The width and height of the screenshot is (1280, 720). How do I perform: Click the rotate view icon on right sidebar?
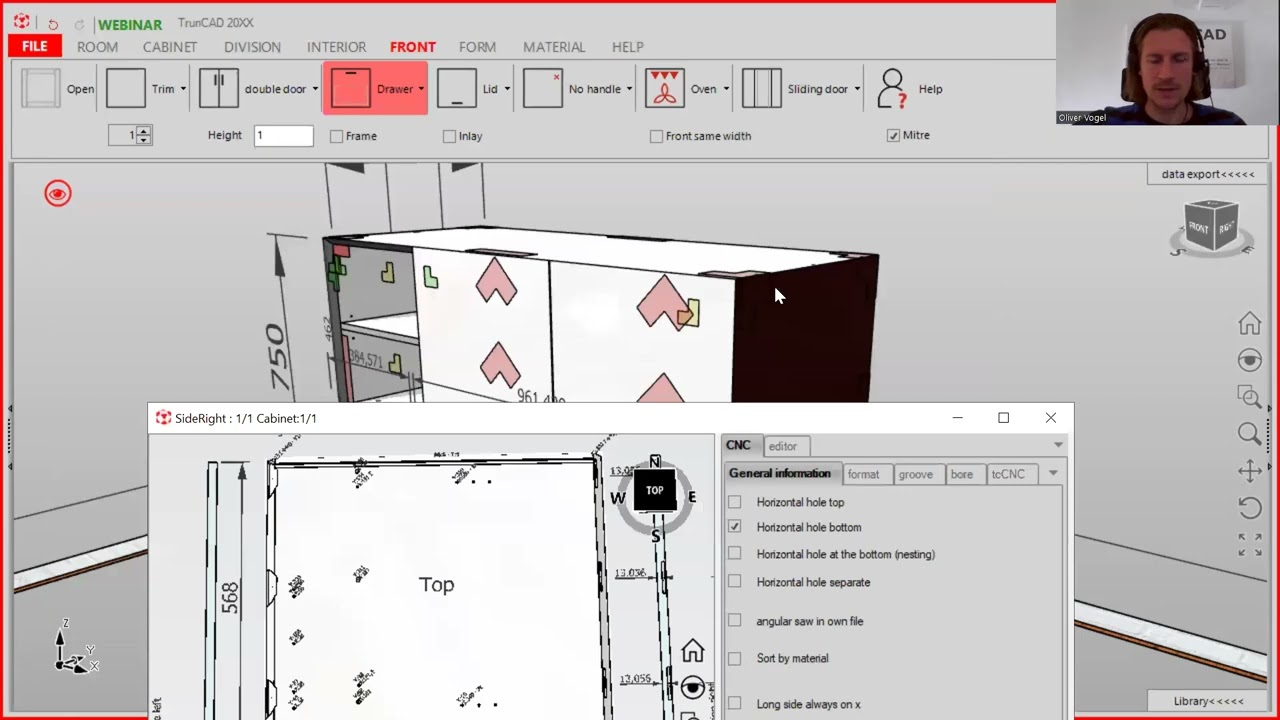point(1250,508)
